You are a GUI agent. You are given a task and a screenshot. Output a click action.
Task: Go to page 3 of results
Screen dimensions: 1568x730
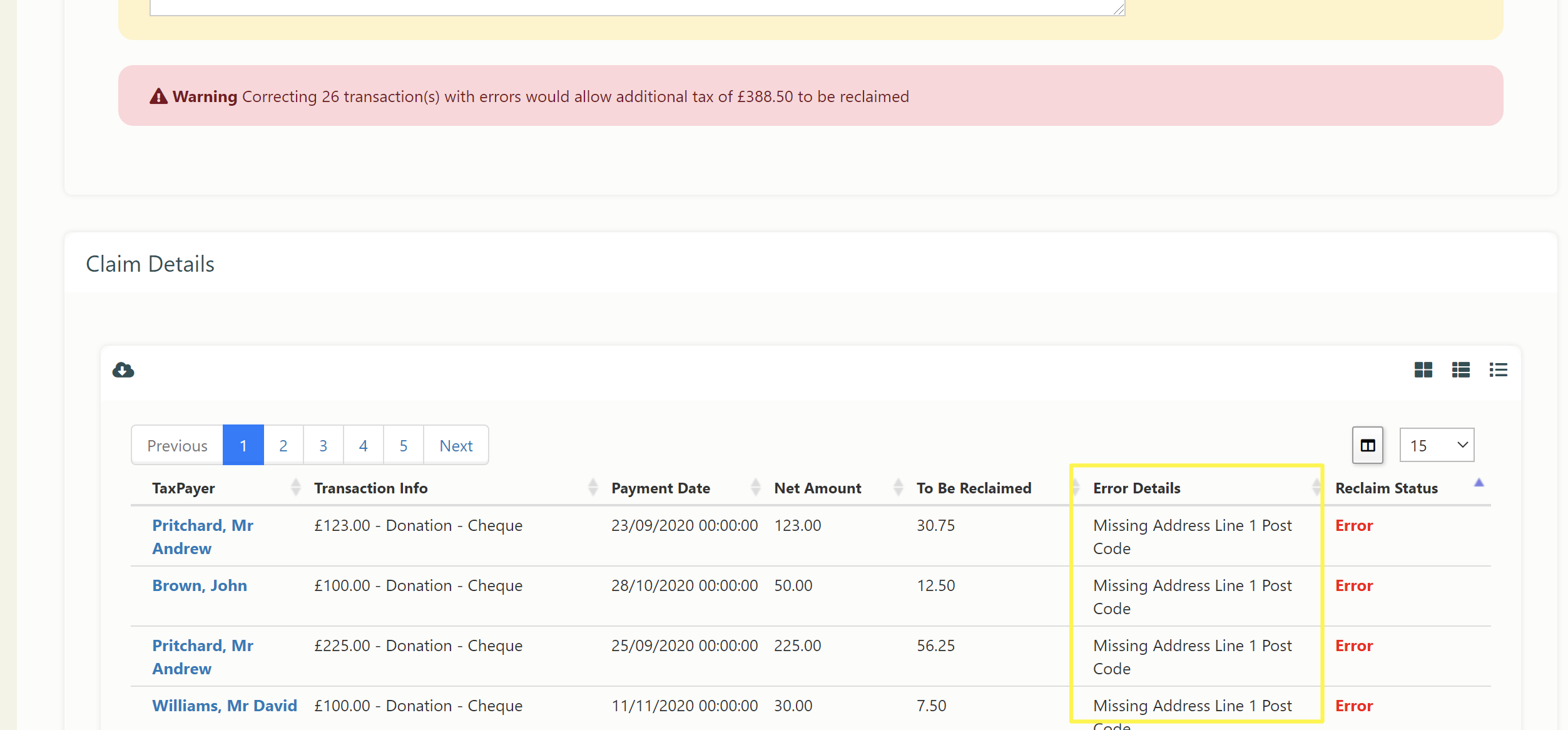[x=323, y=446]
